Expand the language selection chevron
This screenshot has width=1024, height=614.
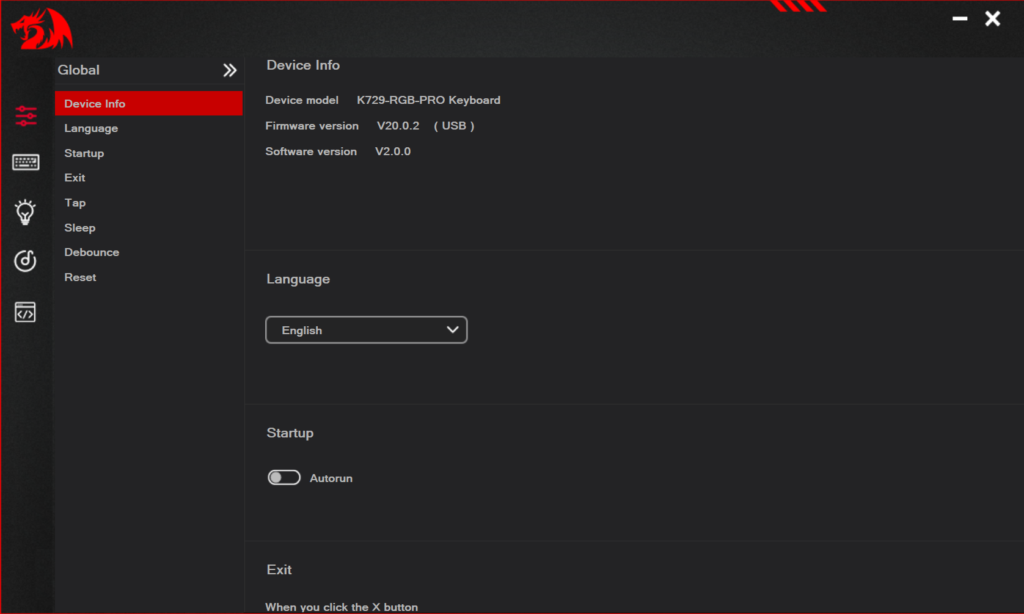point(452,329)
